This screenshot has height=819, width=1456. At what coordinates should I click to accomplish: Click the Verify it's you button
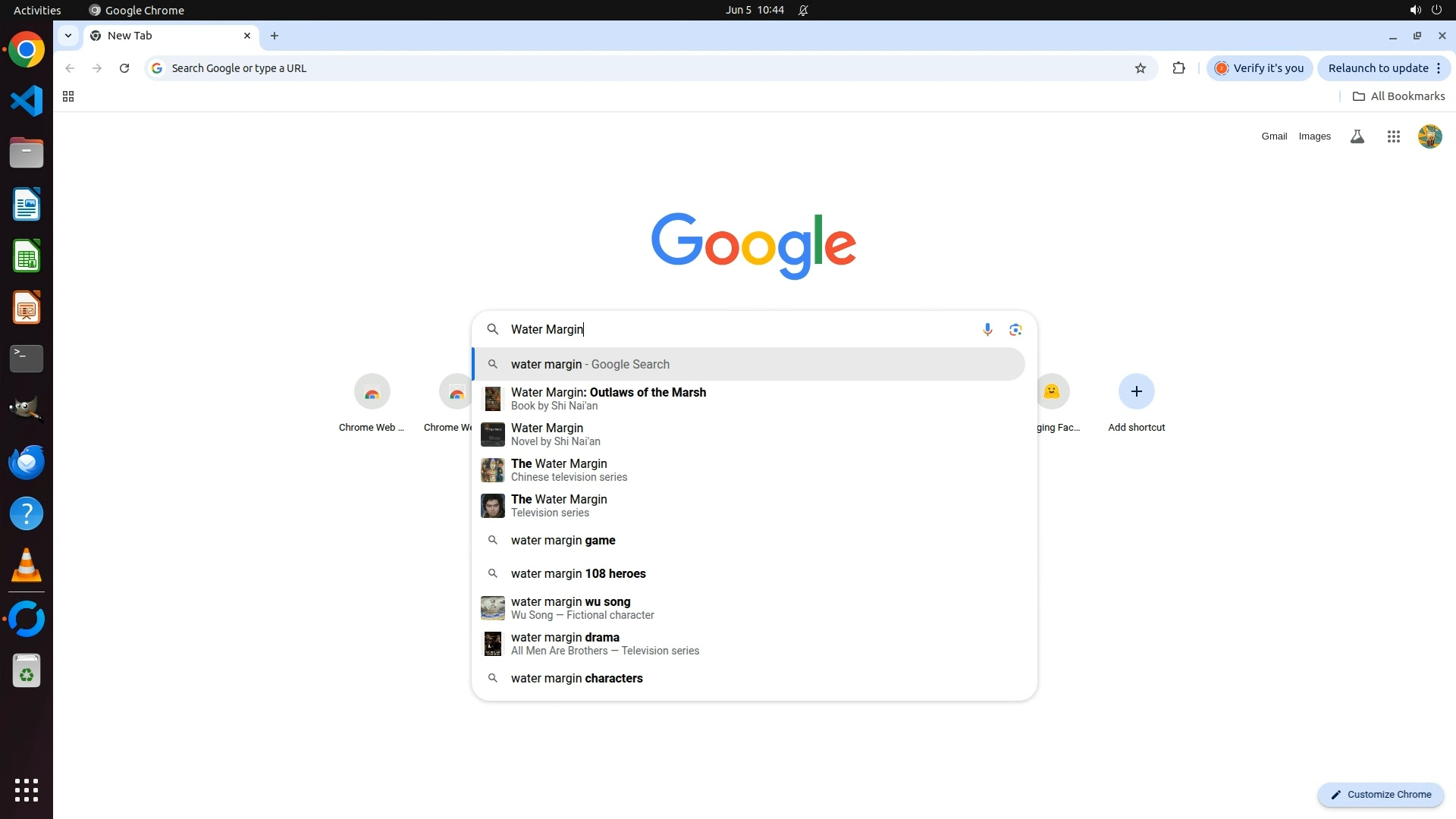(1260, 68)
